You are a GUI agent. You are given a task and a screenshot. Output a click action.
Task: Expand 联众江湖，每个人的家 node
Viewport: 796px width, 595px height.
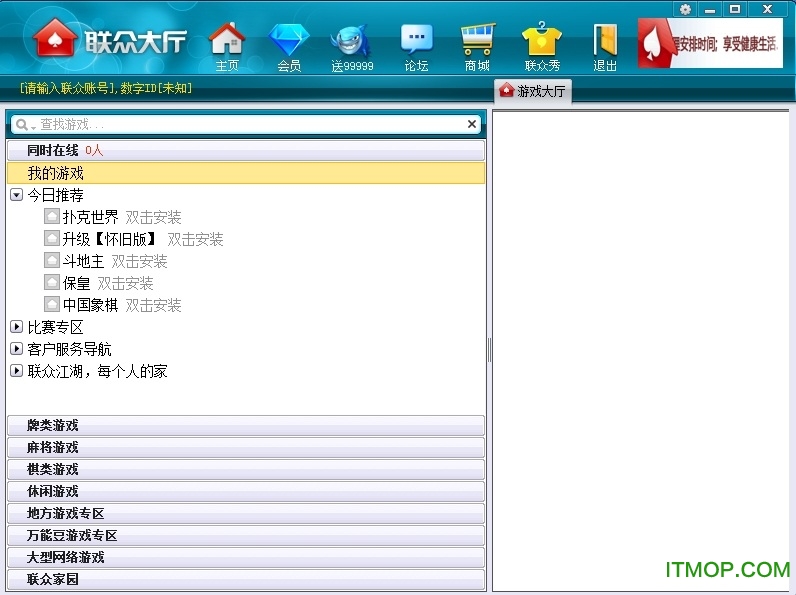pyautogui.click(x=17, y=371)
